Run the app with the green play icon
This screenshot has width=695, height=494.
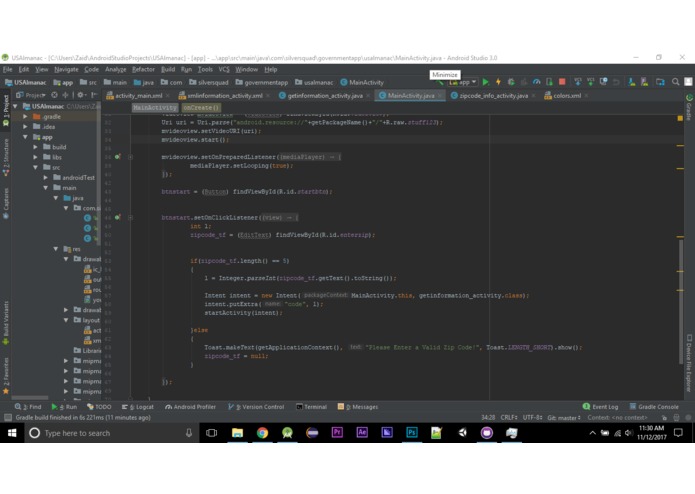point(486,82)
